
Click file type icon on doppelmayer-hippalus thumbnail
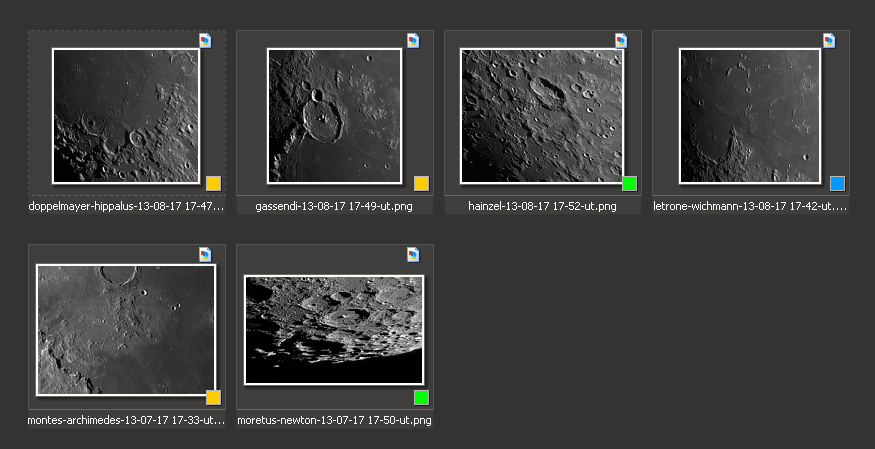pos(205,40)
